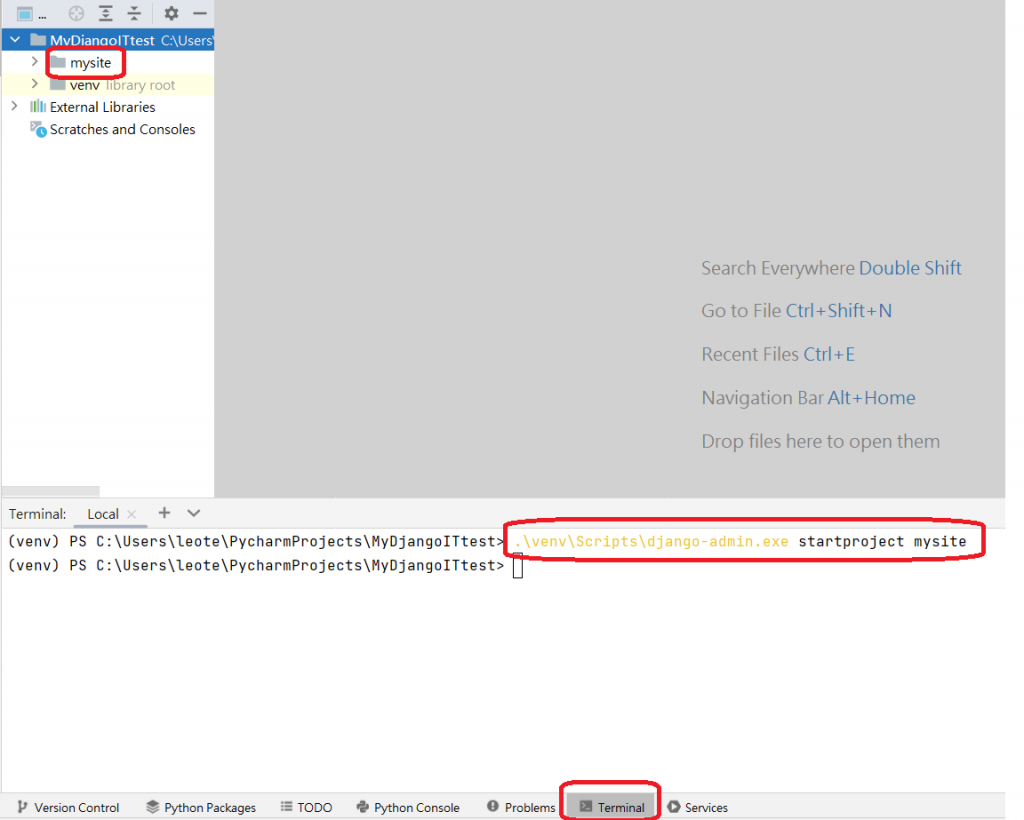Click the horizontal scrollbar in Project panel
The height and width of the screenshot is (820, 1024).
(51, 490)
